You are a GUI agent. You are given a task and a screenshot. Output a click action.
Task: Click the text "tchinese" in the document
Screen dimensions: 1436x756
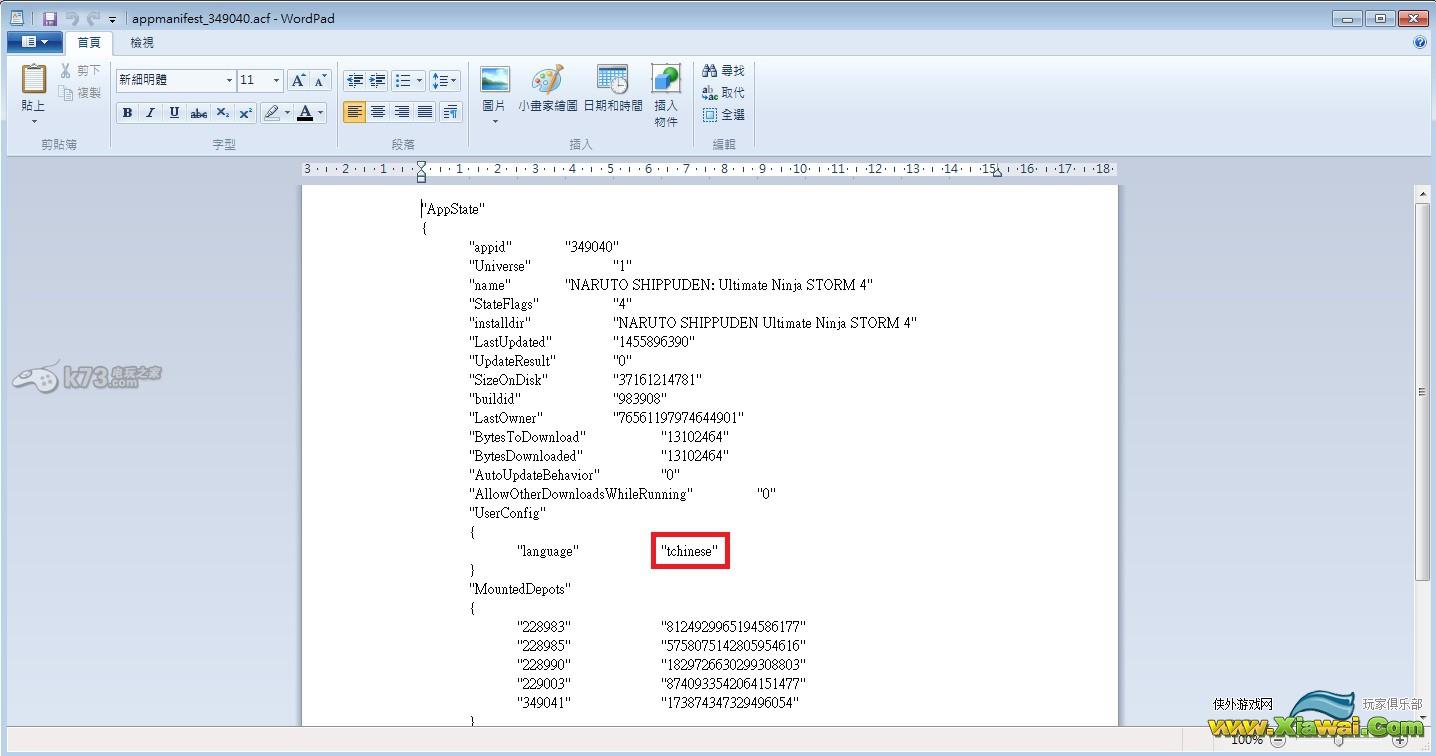[689, 551]
